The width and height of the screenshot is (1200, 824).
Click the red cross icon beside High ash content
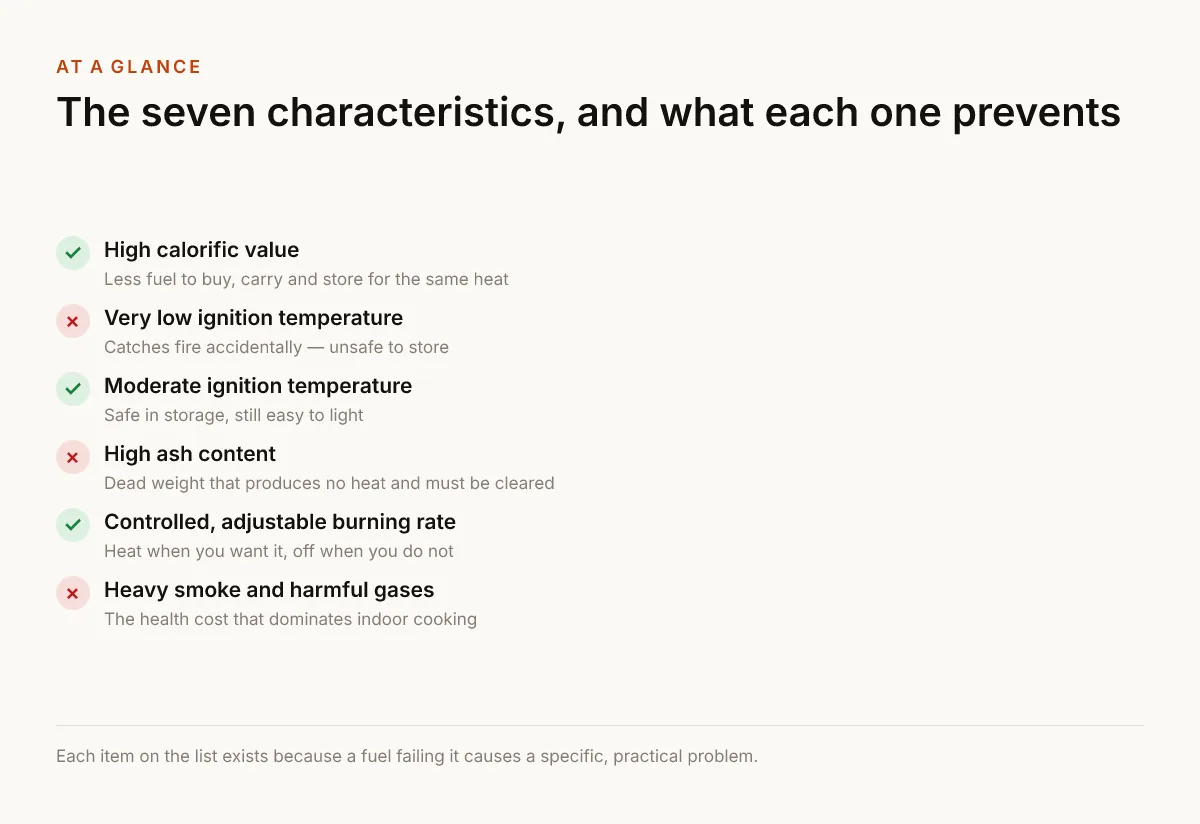[x=73, y=457]
